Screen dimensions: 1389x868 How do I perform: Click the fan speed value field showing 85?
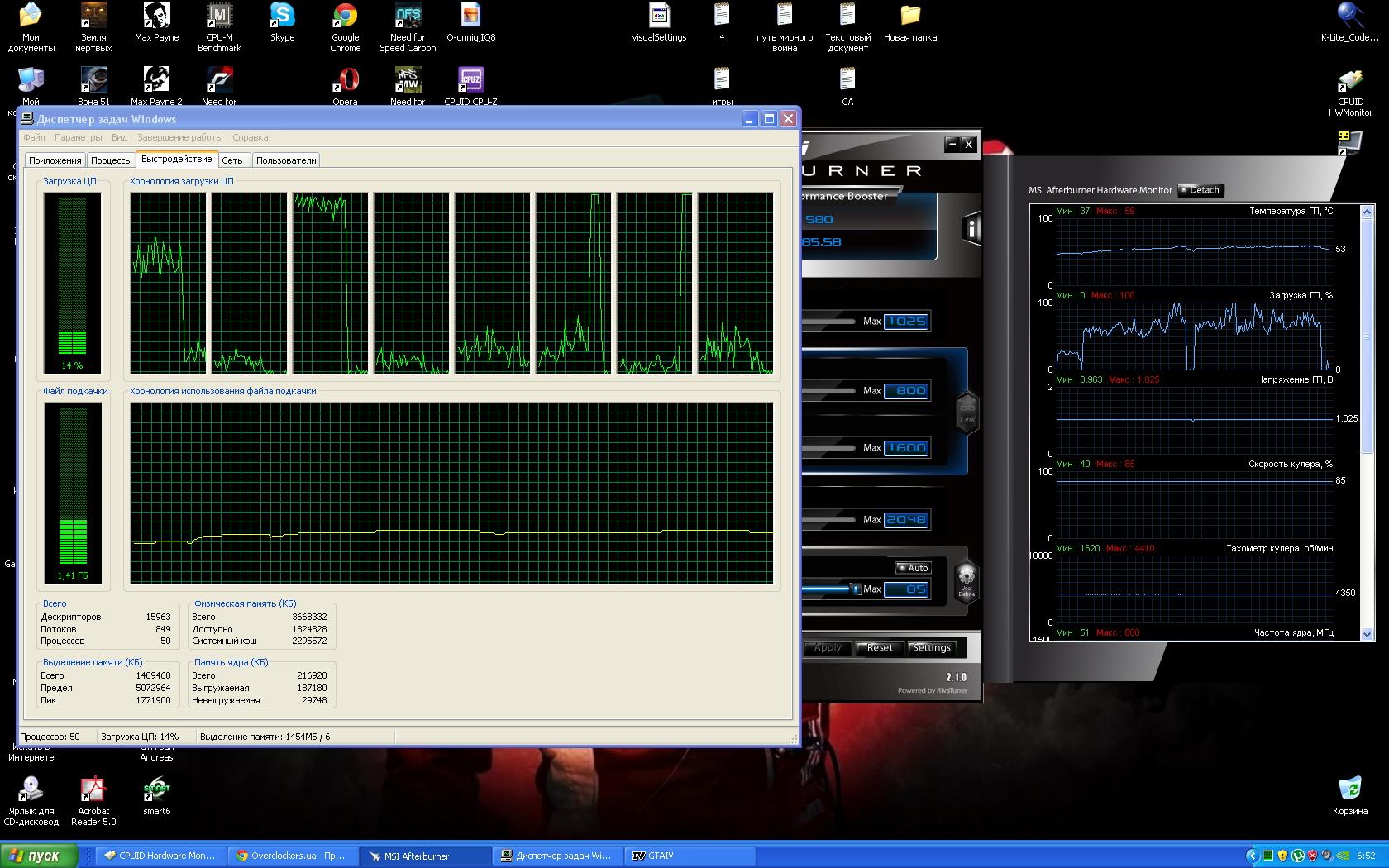point(907,589)
